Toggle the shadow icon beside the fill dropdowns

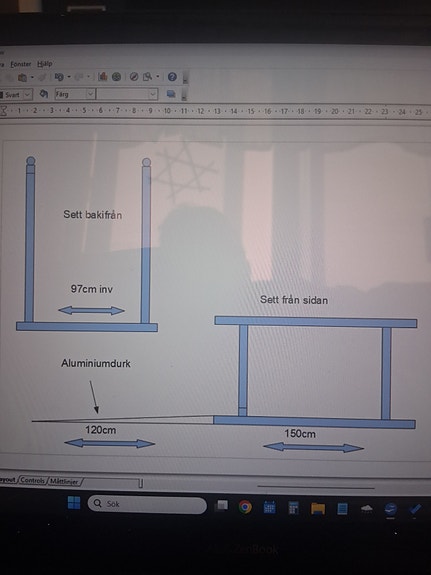pos(171,94)
